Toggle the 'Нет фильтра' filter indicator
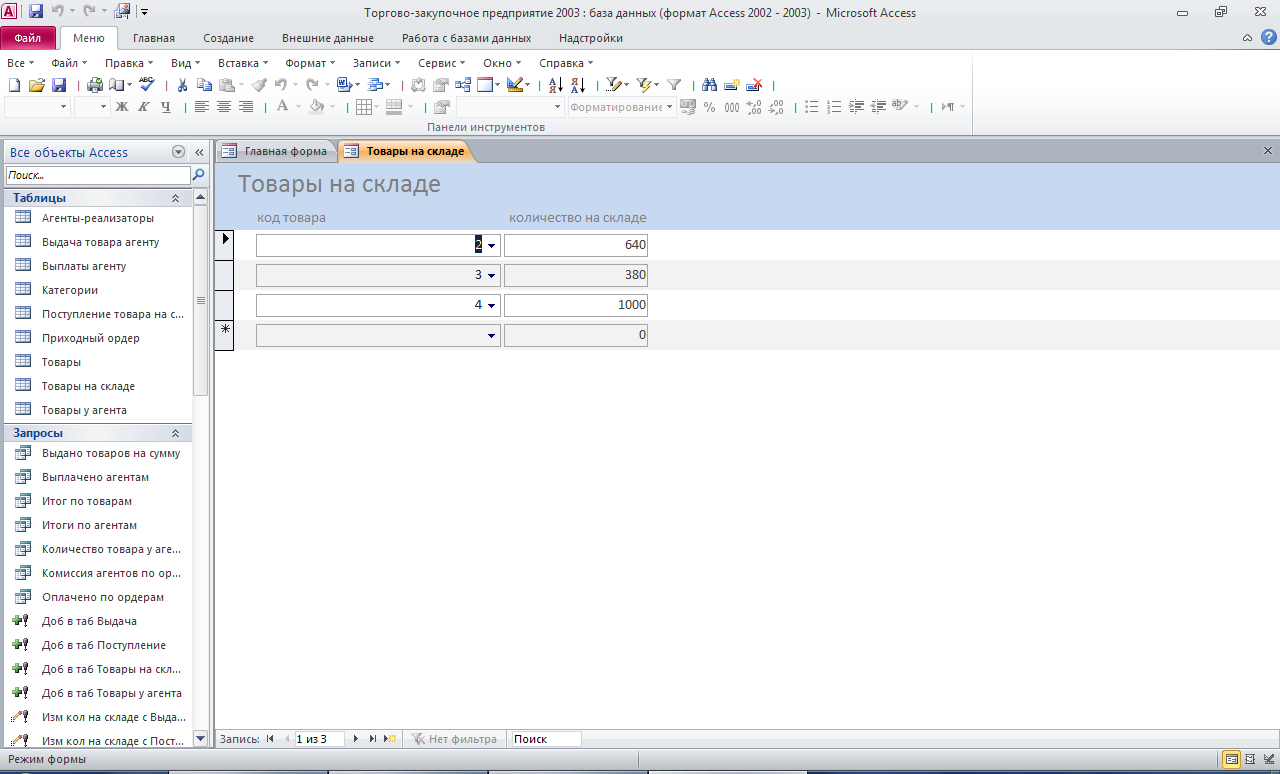This screenshot has height=774, width=1280. [453, 739]
